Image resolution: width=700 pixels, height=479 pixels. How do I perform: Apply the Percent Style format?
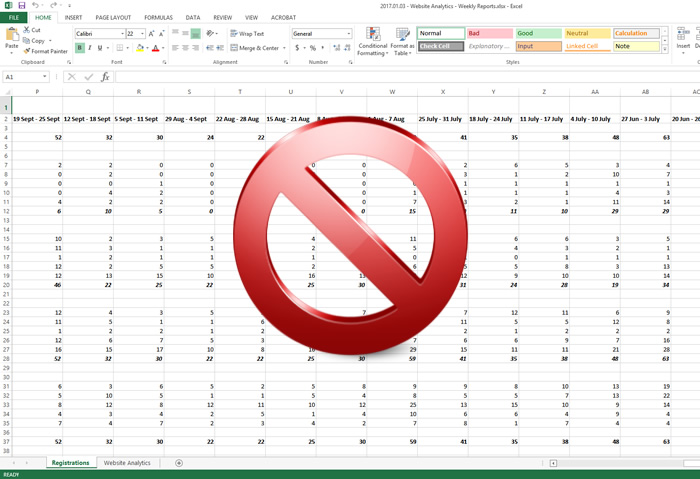click(313, 48)
